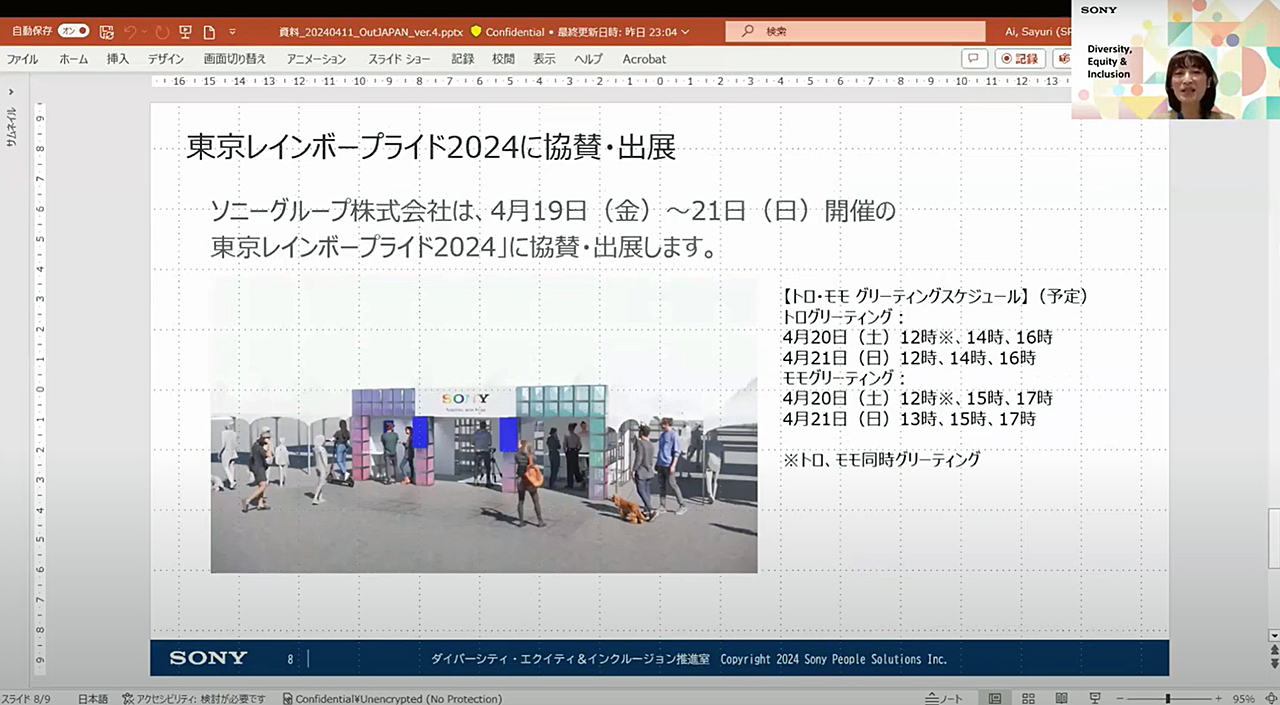
Task: Click the speaker webcam video thumbnail
Action: pos(1176,59)
